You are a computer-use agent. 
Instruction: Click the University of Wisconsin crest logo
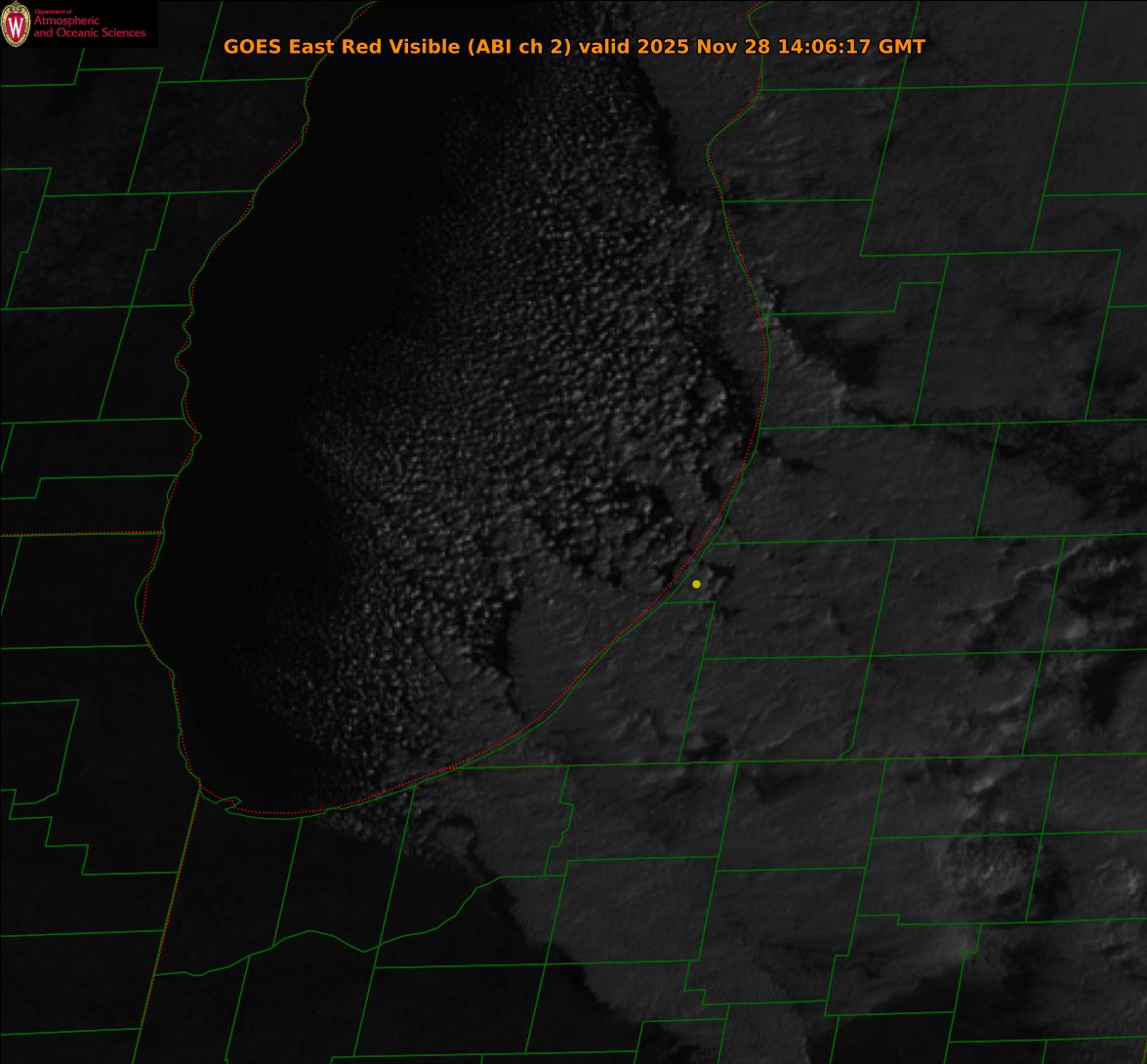[16, 24]
